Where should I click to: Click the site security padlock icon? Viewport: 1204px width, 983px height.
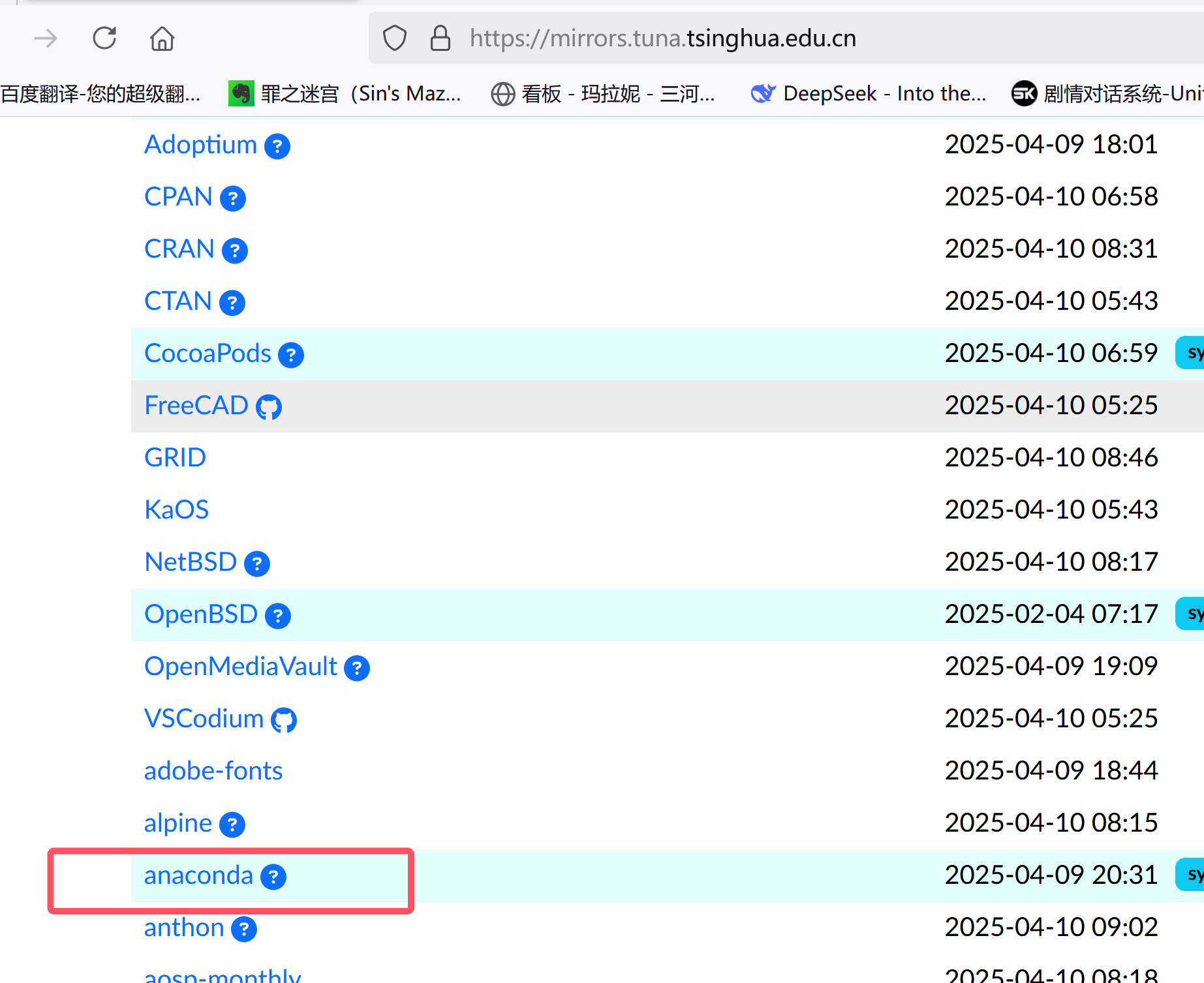pyautogui.click(x=440, y=38)
